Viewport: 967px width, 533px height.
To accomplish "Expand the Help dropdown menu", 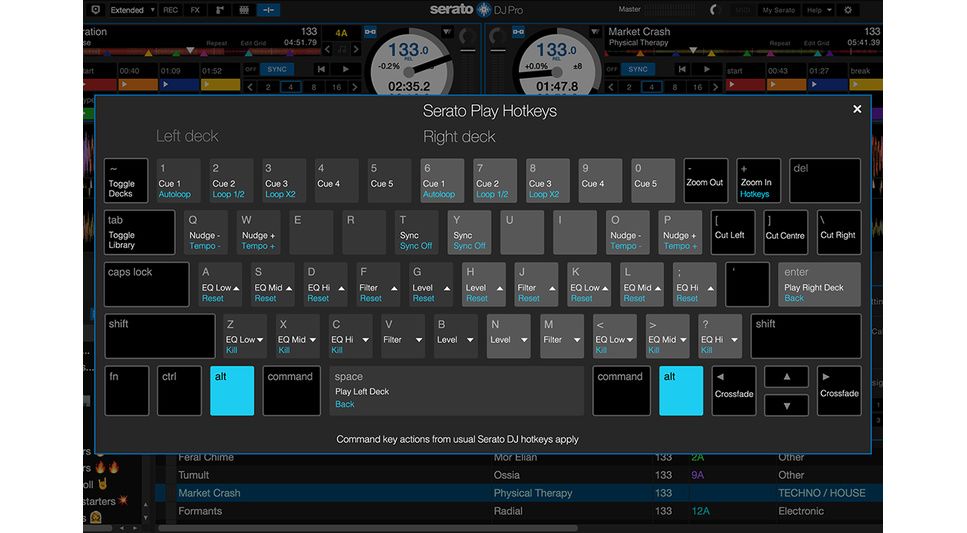I will (x=819, y=10).
